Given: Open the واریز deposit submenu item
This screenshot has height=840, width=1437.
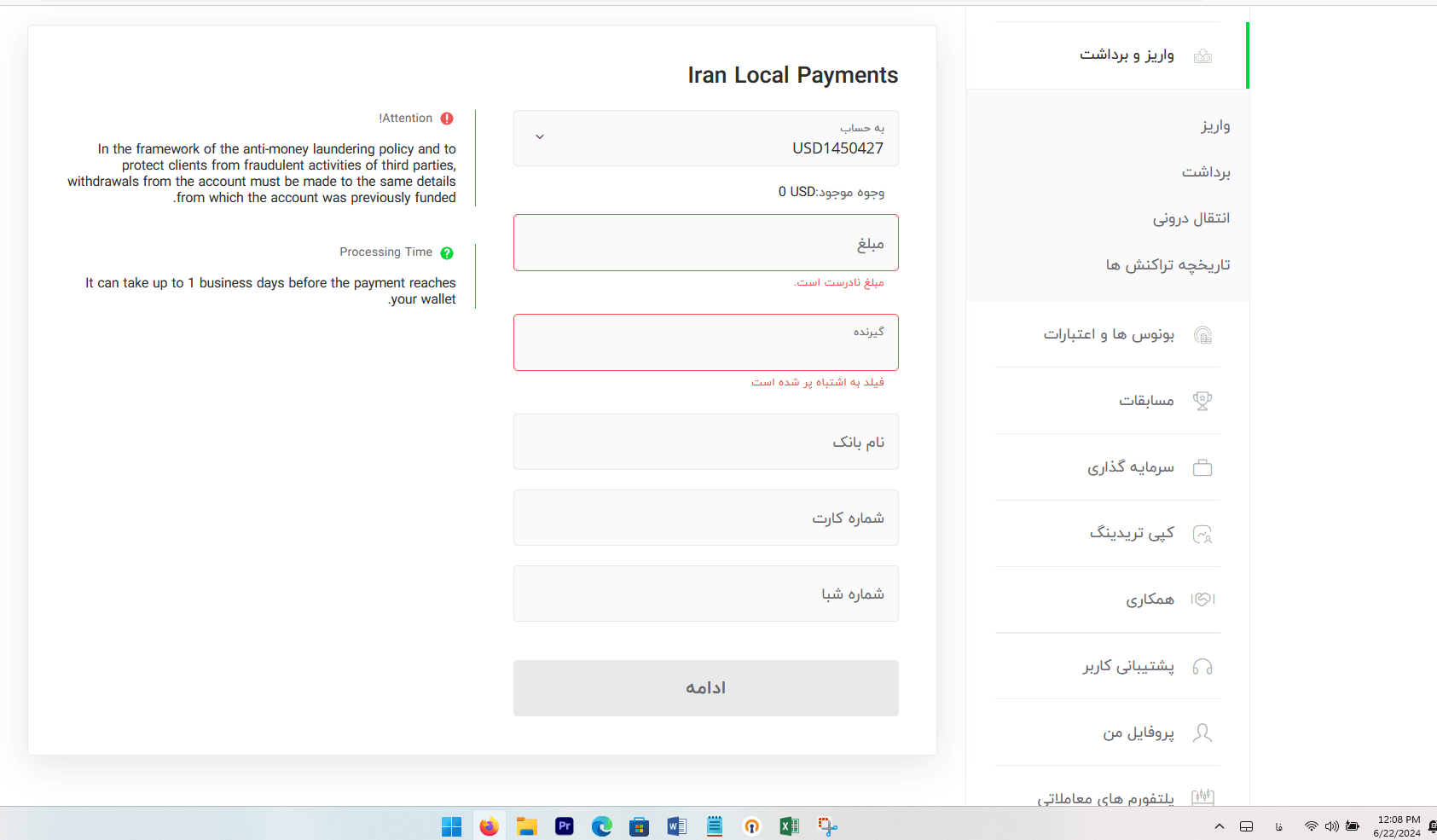Looking at the screenshot, I should coord(1215,126).
